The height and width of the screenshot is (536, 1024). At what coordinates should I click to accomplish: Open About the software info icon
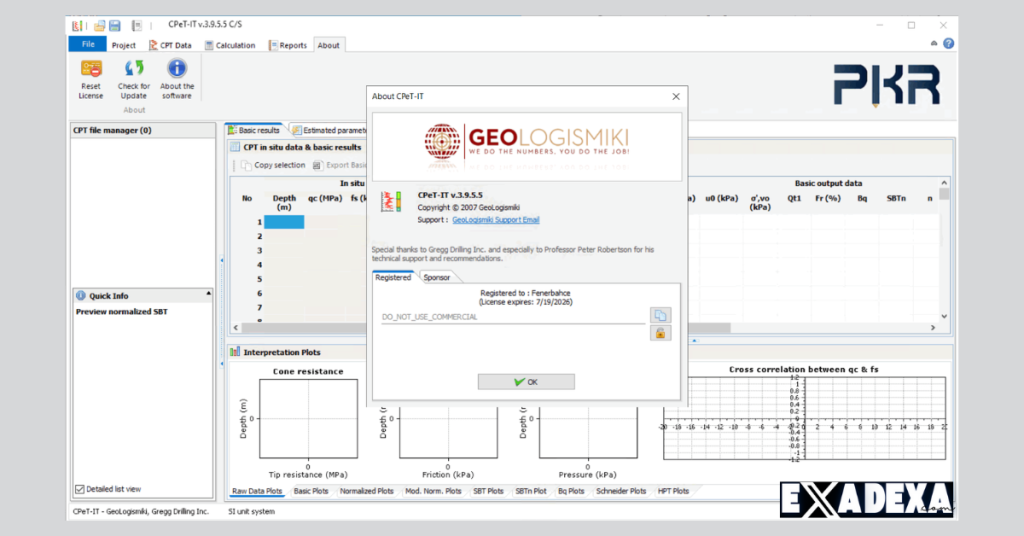pyautogui.click(x=177, y=68)
